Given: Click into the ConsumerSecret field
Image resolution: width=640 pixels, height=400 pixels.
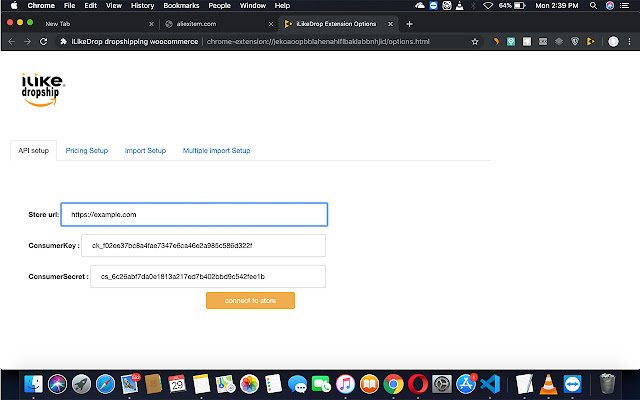Looking at the screenshot, I should [208, 276].
